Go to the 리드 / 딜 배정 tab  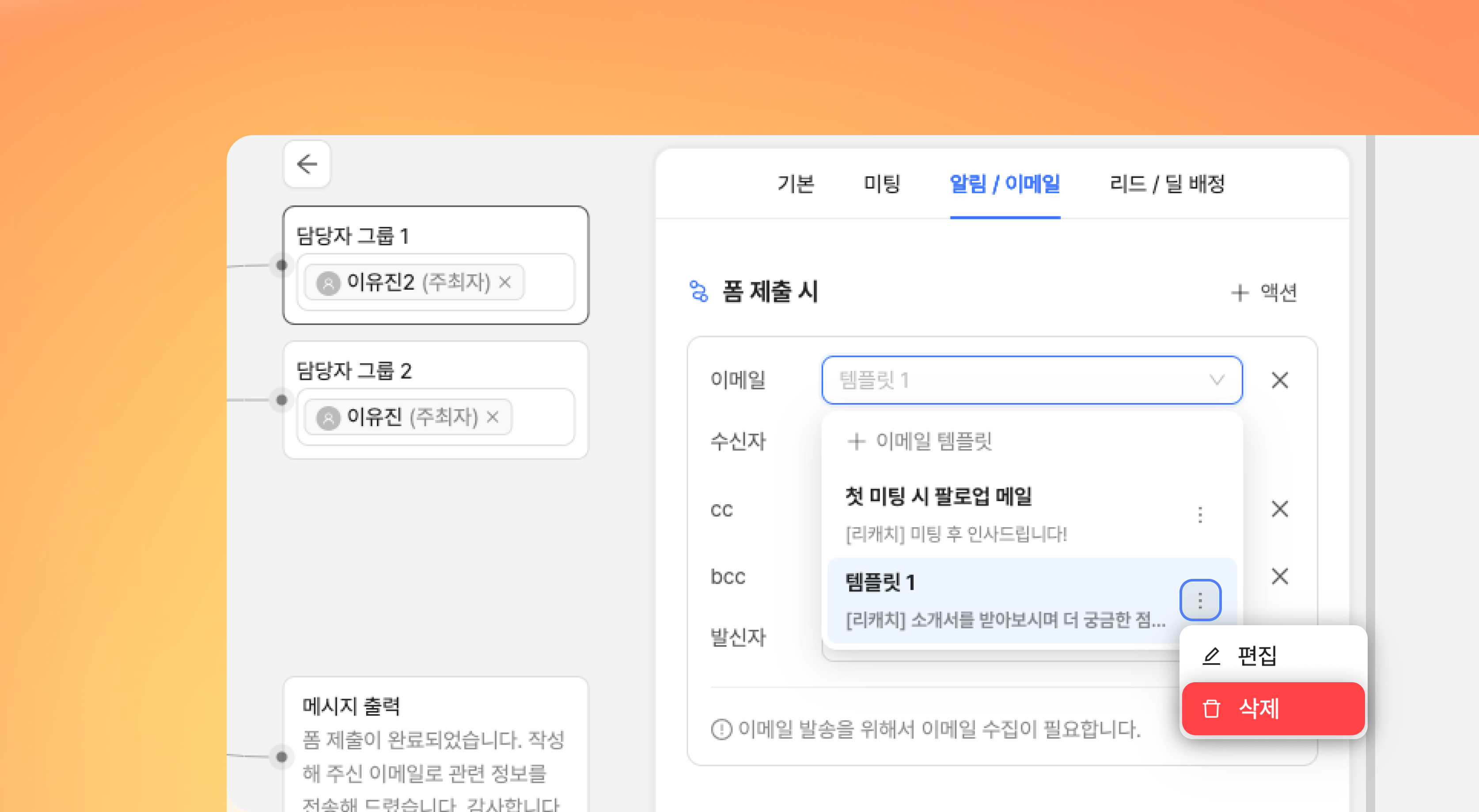point(1167,184)
